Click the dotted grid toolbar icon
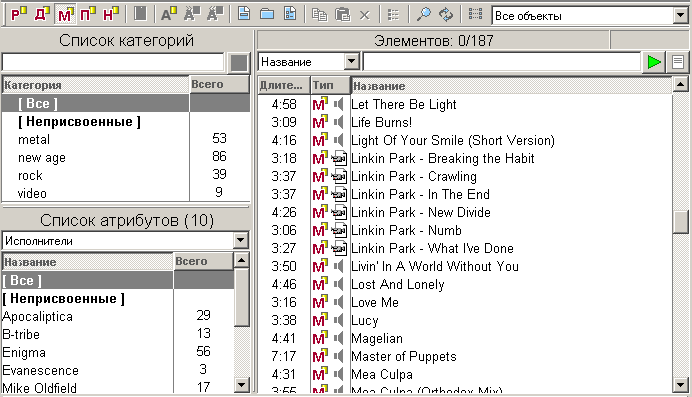The width and height of the screenshot is (692, 397). [475, 15]
